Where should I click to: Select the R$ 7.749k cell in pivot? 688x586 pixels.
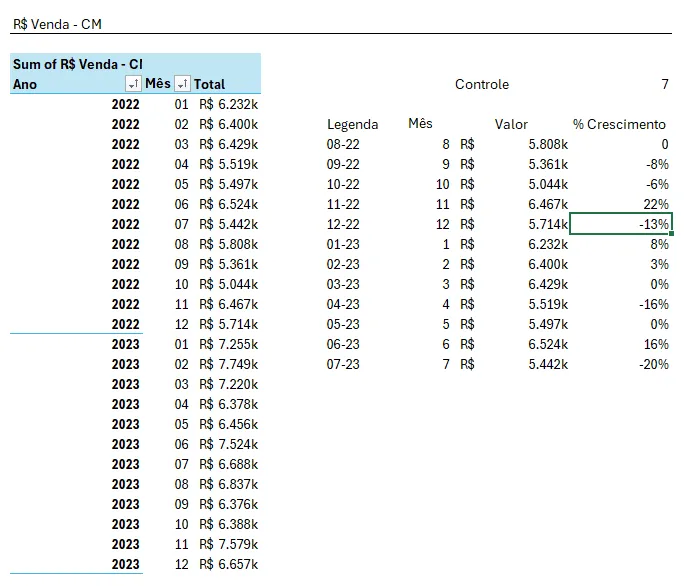[228, 364]
